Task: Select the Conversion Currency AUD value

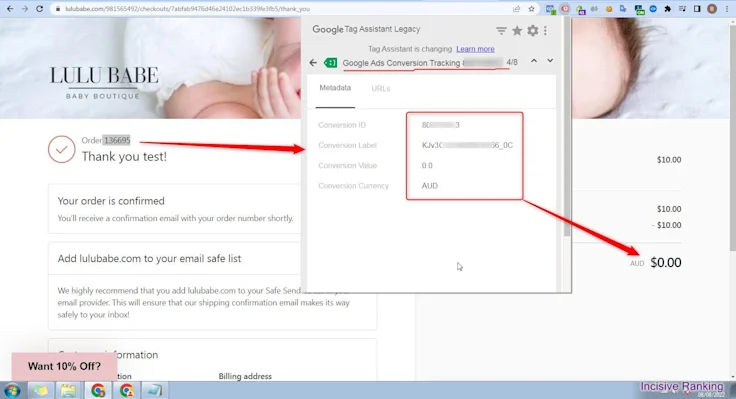Action: click(429, 186)
